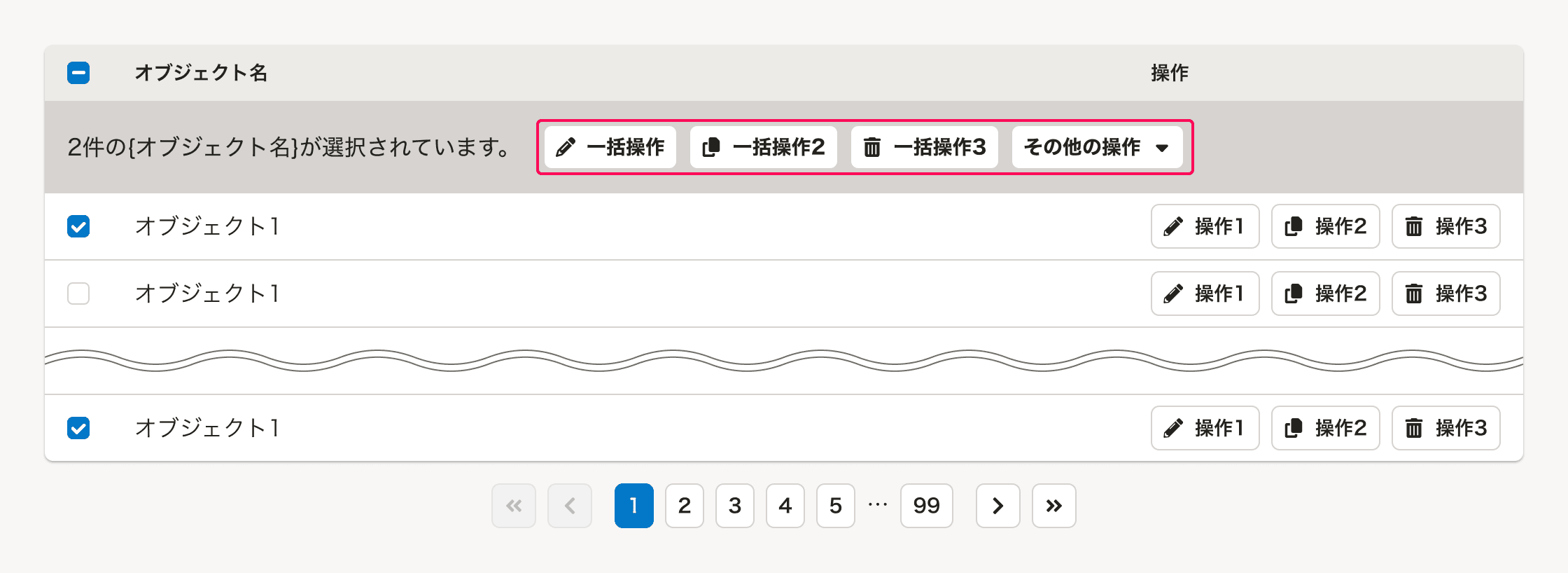Screen dimensions: 1568x573
Task: Open the その他の操作 dropdown
Action: tap(1097, 147)
